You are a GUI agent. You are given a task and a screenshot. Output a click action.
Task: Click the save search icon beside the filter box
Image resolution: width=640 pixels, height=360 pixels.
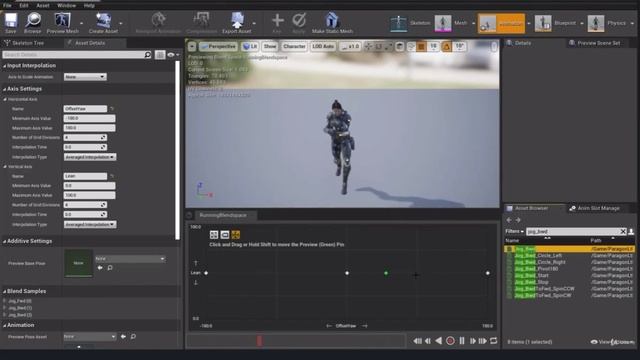pos(631,231)
